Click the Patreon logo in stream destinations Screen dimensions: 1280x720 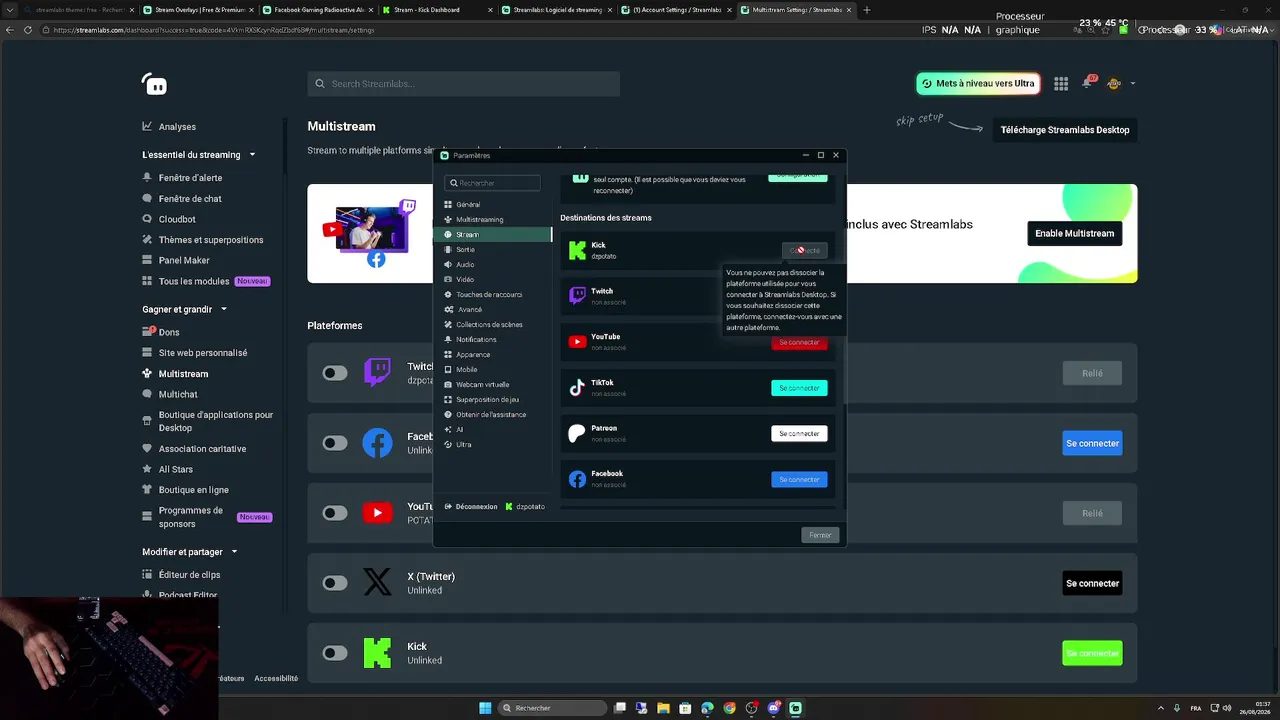[577, 434]
